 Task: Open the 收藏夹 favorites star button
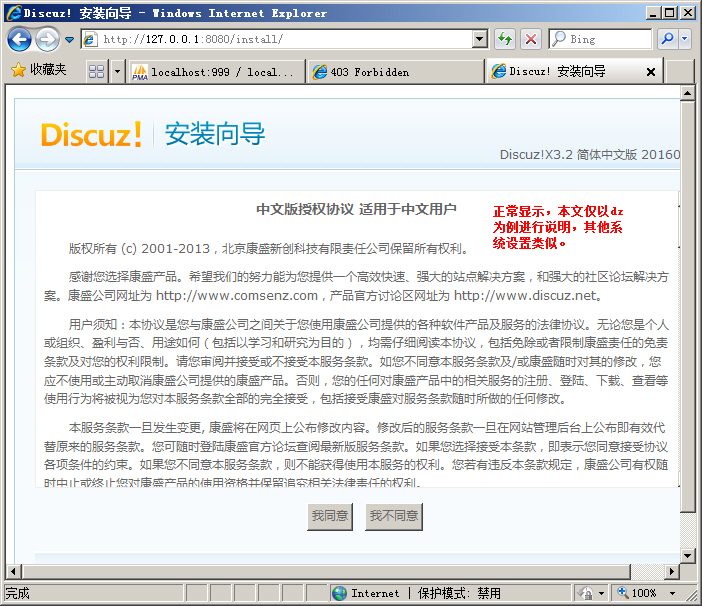[39, 70]
